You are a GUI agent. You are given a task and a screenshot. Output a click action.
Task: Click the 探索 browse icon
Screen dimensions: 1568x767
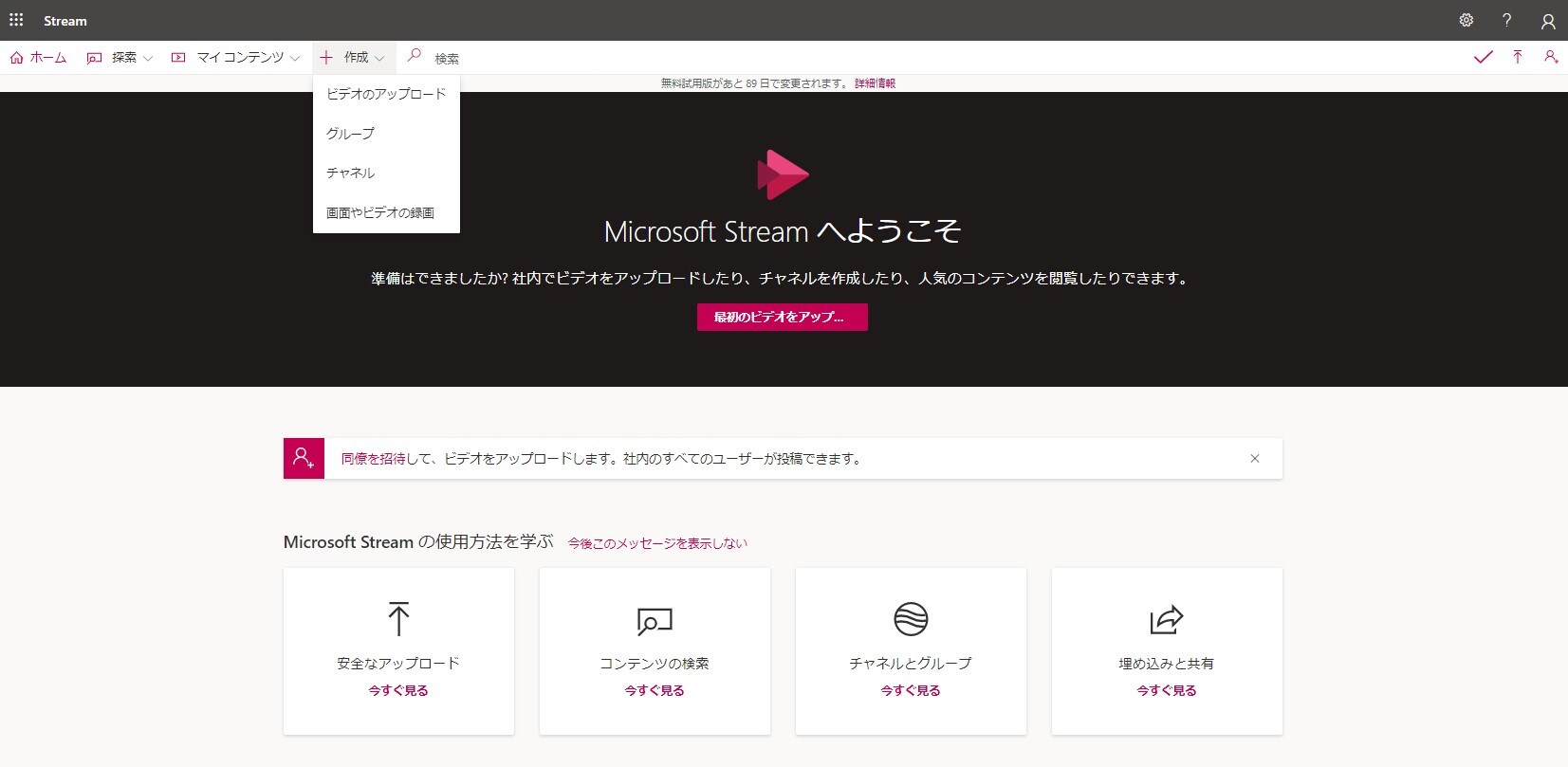(x=94, y=58)
